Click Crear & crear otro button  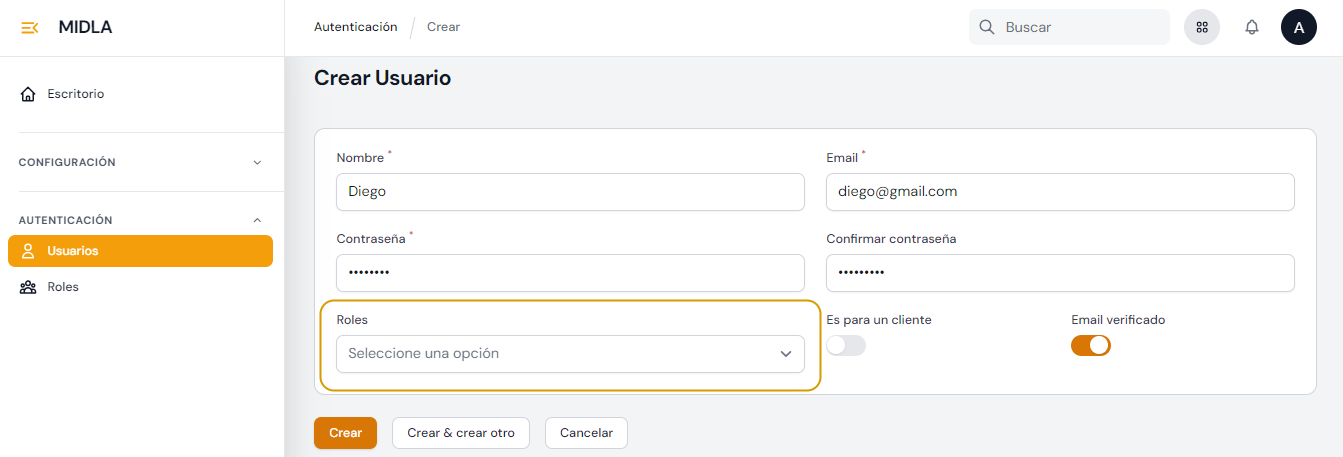[x=461, y=433]
